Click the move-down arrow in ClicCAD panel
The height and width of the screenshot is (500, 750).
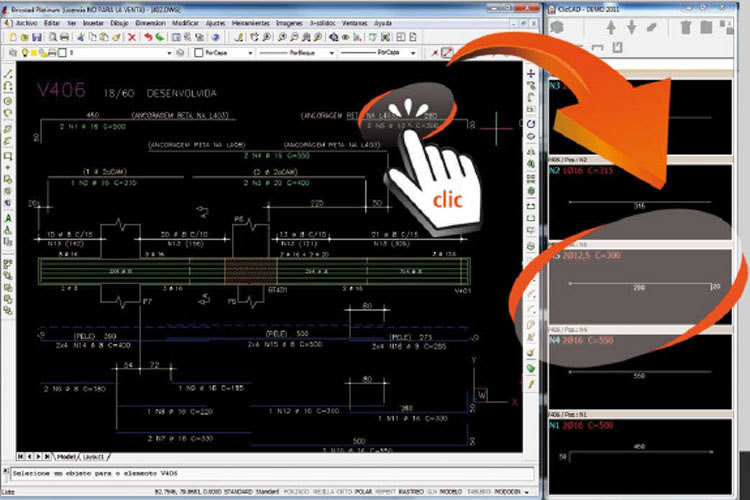[631, 27]
